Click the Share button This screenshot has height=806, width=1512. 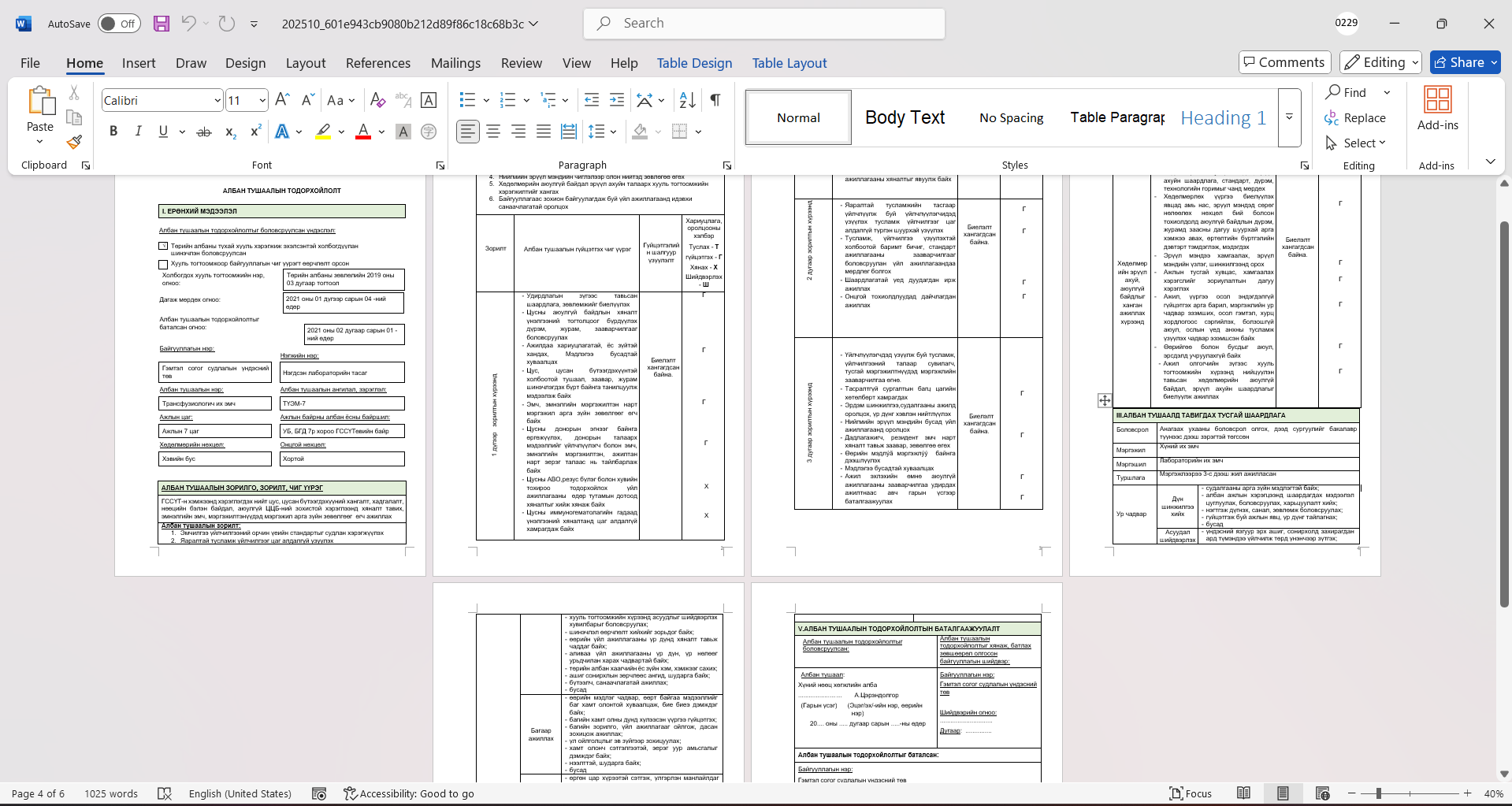[x=1458, y=62]
